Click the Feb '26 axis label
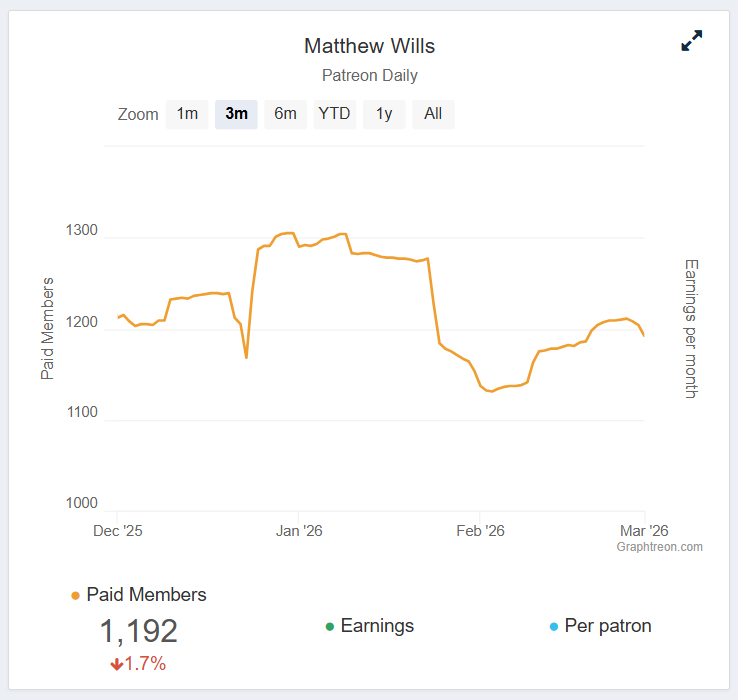Viewport: 738px width, 700px height. 480,531
